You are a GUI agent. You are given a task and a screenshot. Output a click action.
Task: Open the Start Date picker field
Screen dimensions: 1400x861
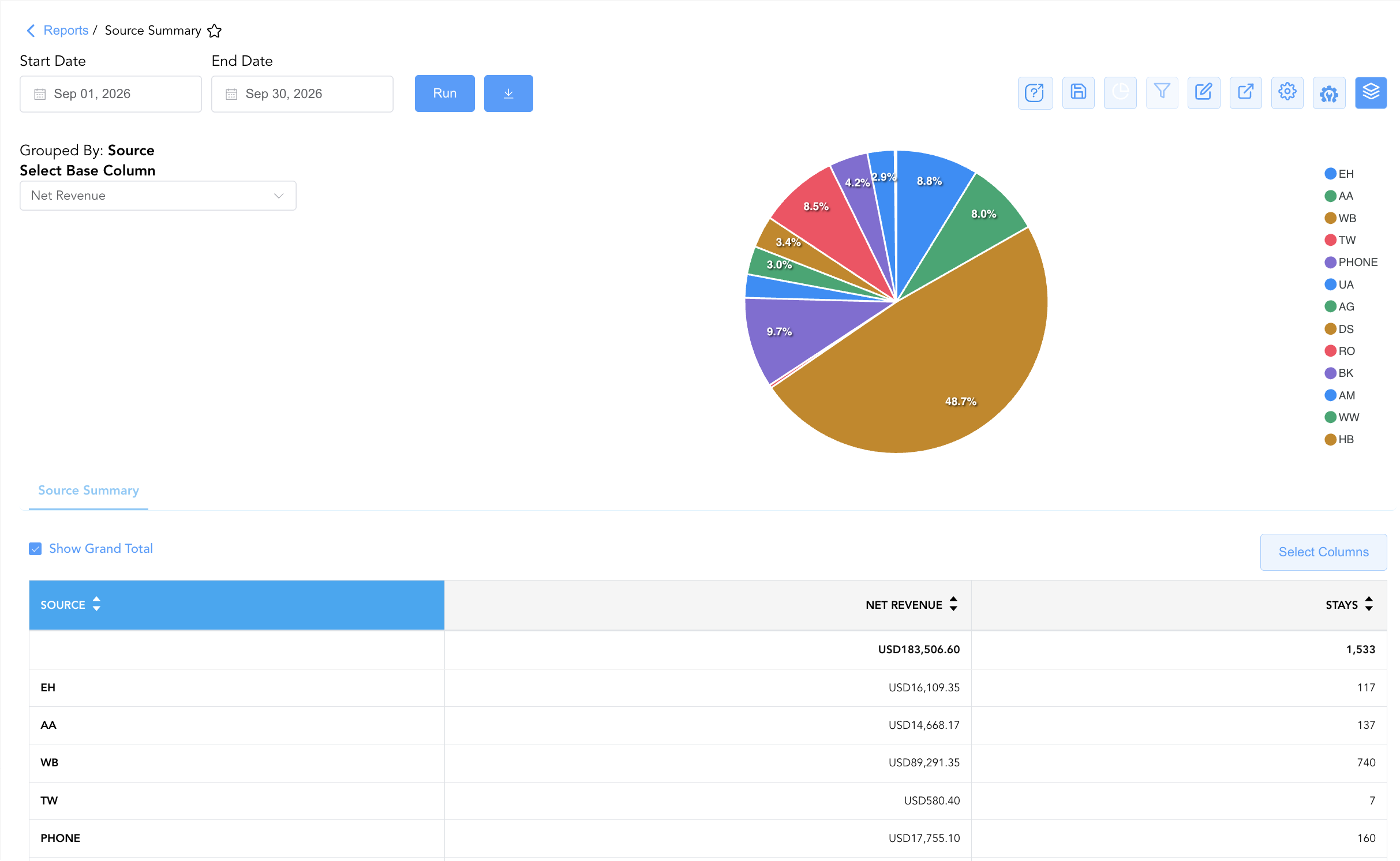(x=111, y=94)
